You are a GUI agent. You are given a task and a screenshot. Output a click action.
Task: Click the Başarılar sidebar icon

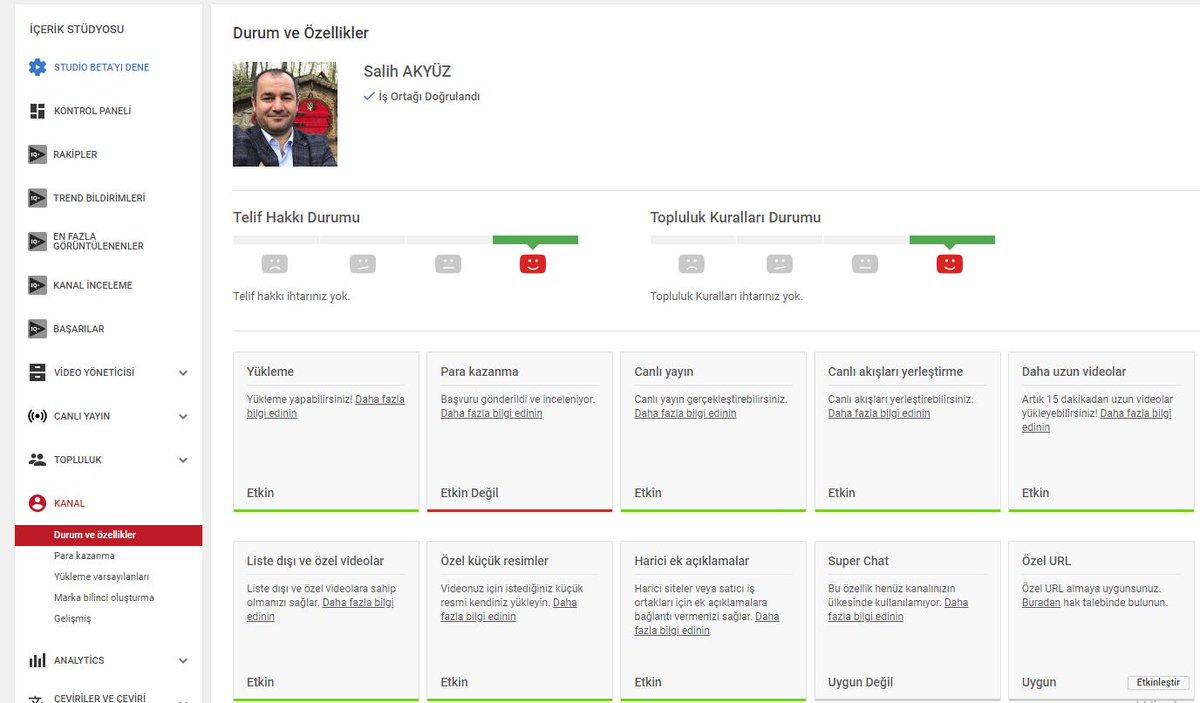pyautogui.click(x=37, y=328)
